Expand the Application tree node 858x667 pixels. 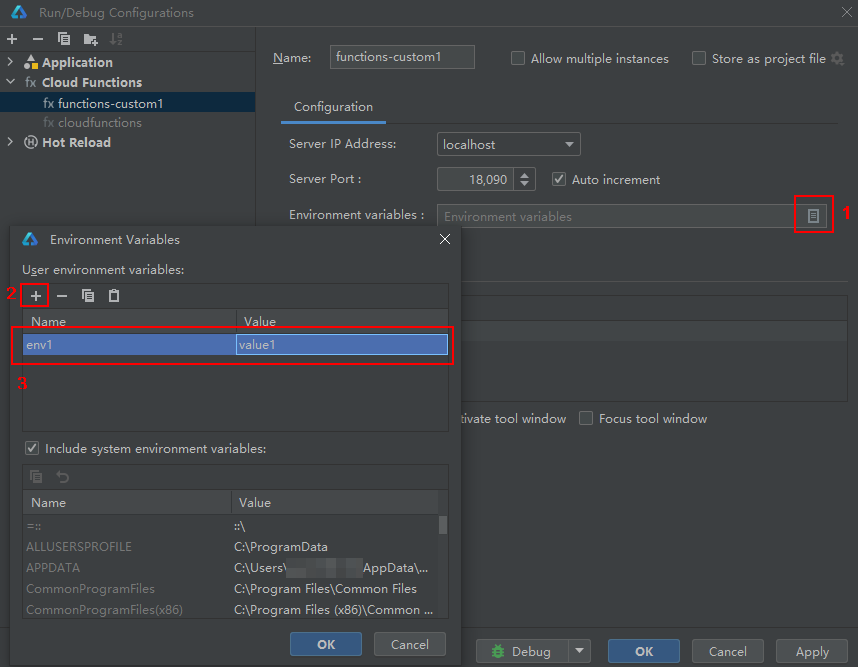(x=11, y=63)
